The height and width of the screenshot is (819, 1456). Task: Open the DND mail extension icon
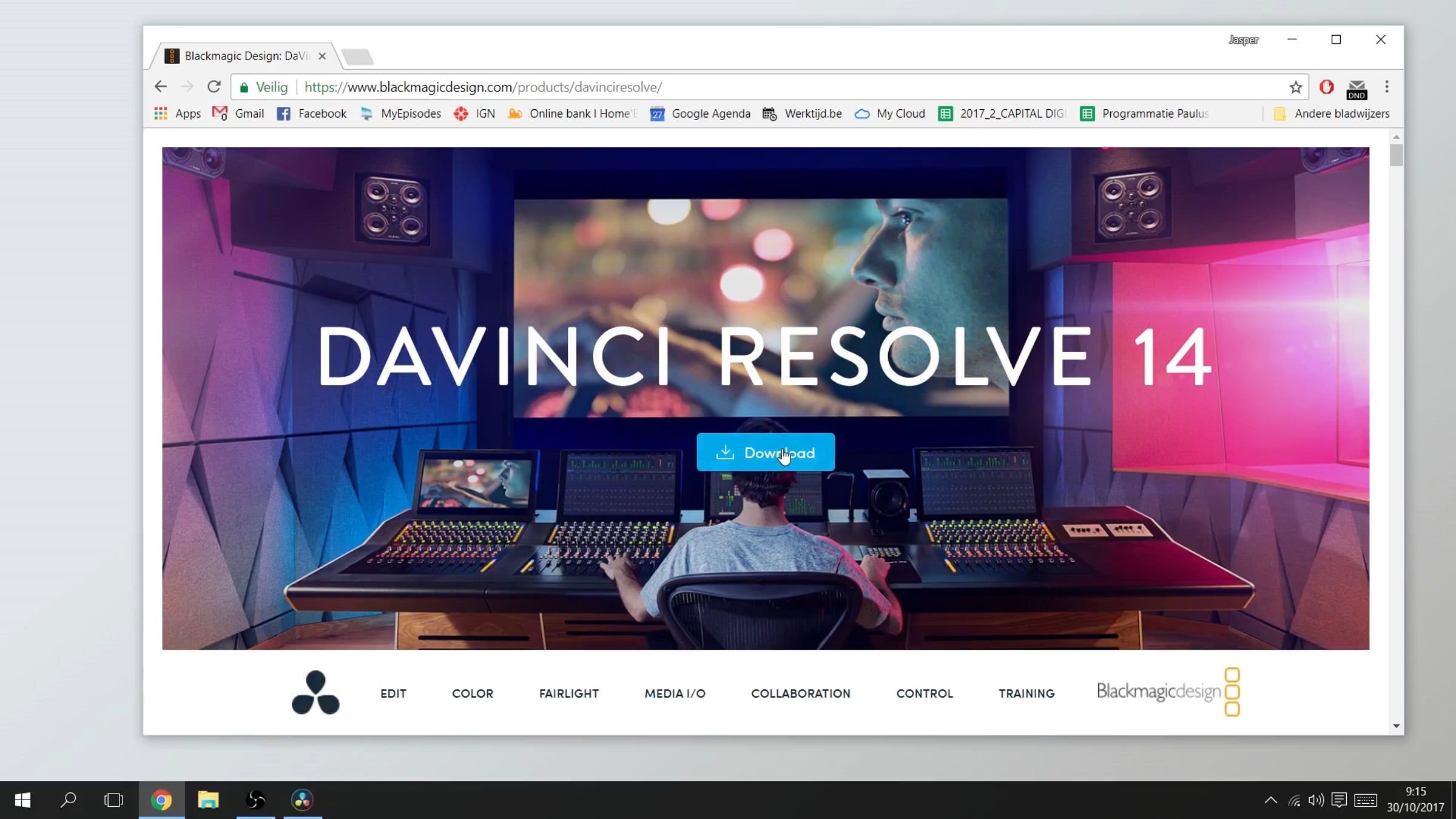1357,89
